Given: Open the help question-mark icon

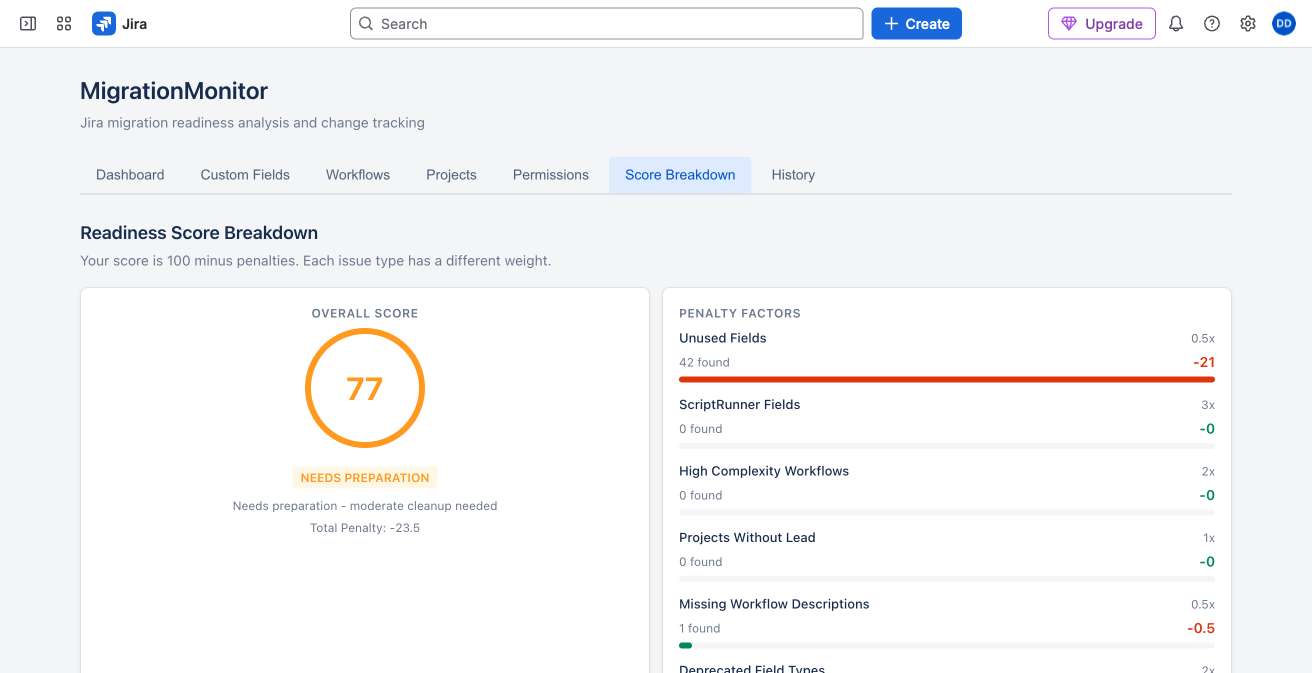Looking at the screenshot, I should tap(1212, 23).
